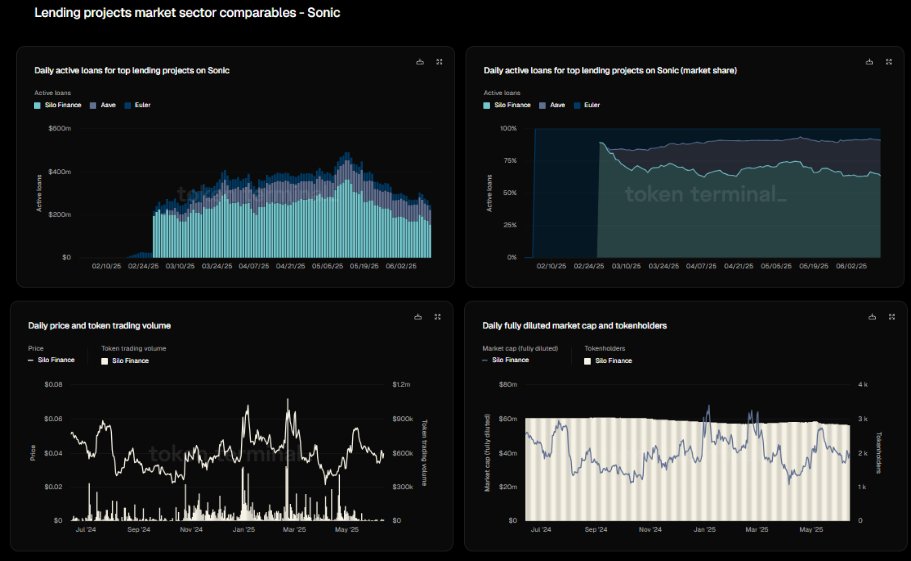Click the 'Token trading volume' legend heading

tap(134, 348)
